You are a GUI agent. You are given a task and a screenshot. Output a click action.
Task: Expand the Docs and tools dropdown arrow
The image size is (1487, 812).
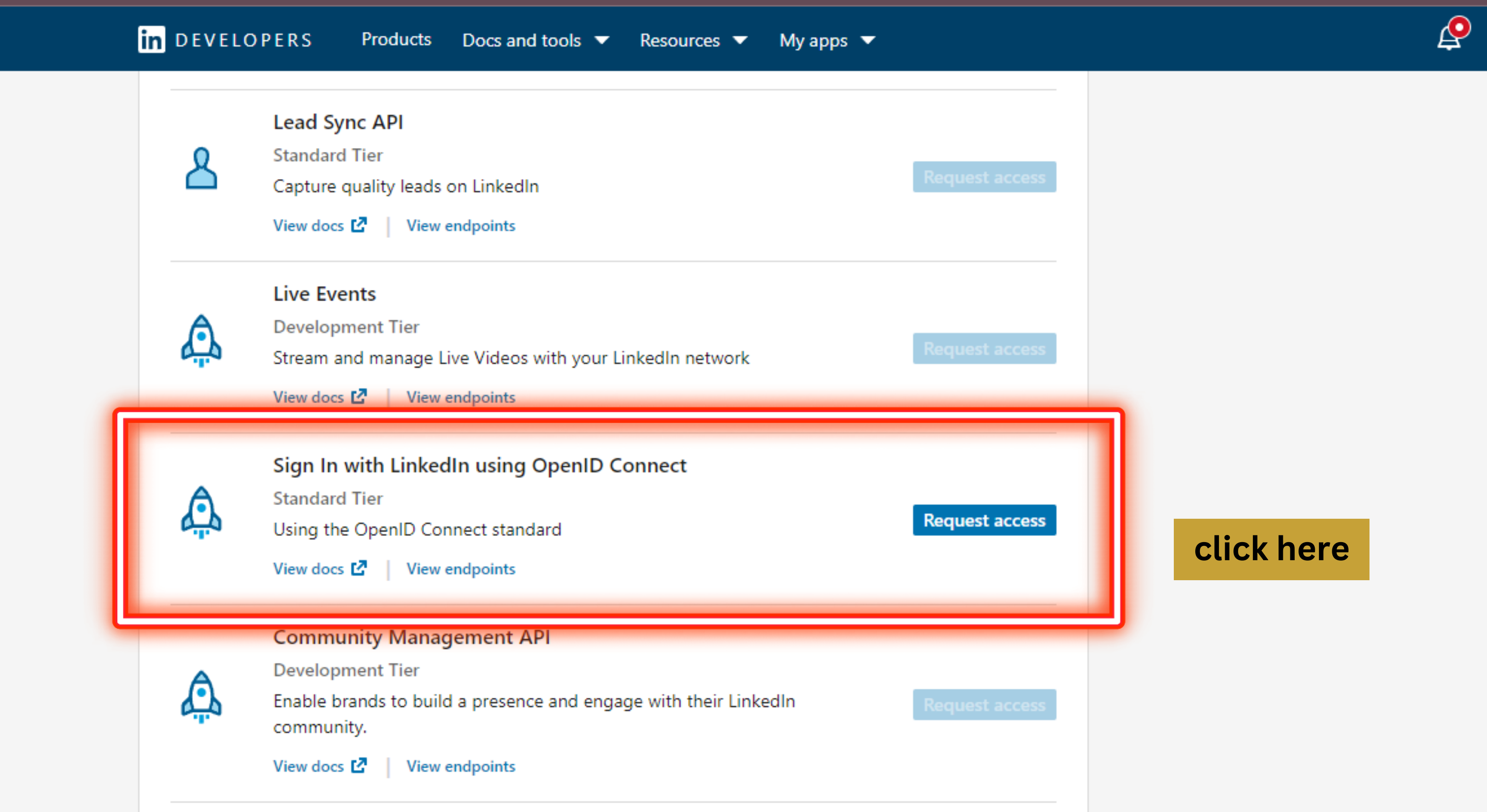click(x=602, y=40)
